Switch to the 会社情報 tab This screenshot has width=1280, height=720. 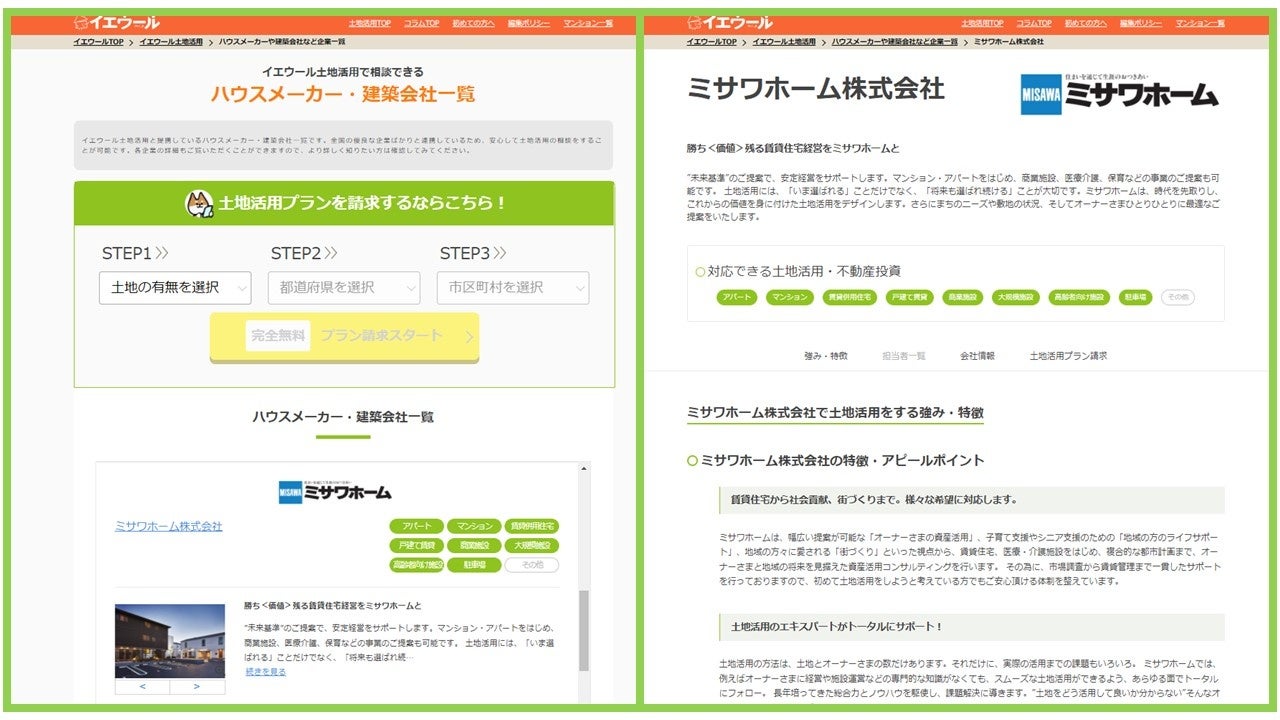(x=977, y=356)
